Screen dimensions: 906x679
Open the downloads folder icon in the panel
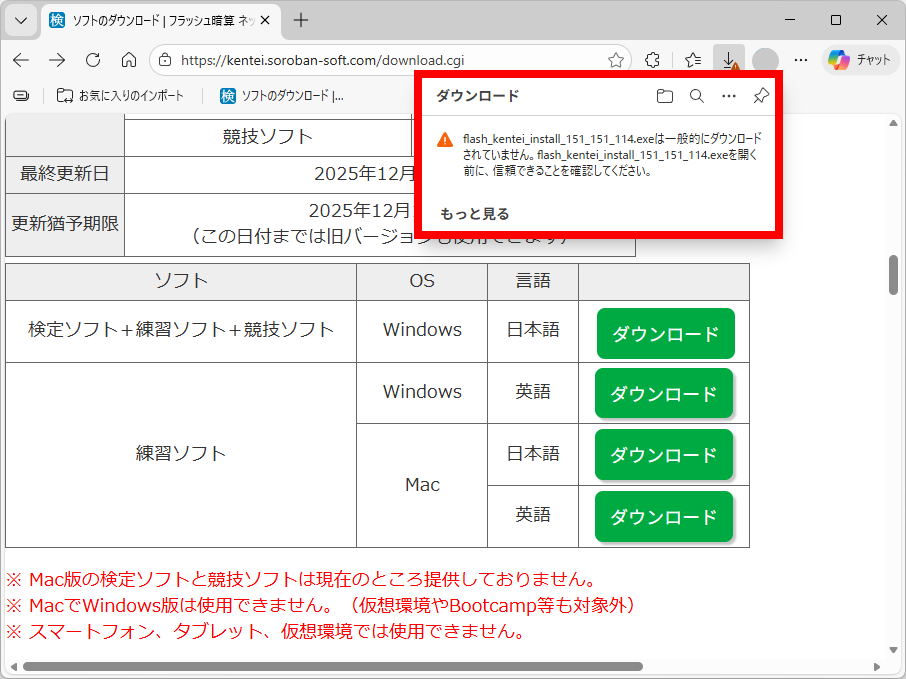click(x=665, y=96)
